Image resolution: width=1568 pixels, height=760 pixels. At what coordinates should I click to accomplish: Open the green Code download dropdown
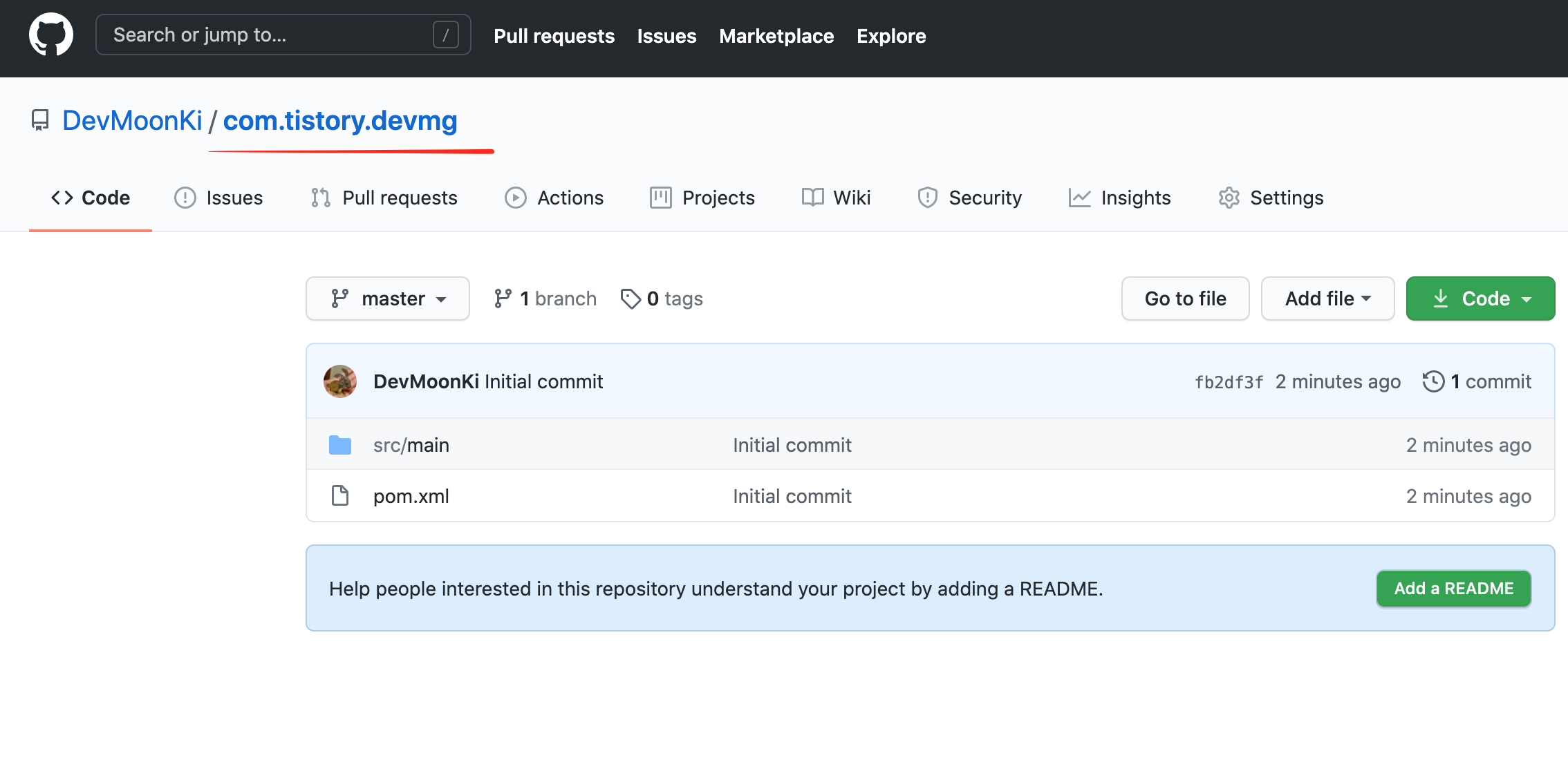click(1480, 298)
